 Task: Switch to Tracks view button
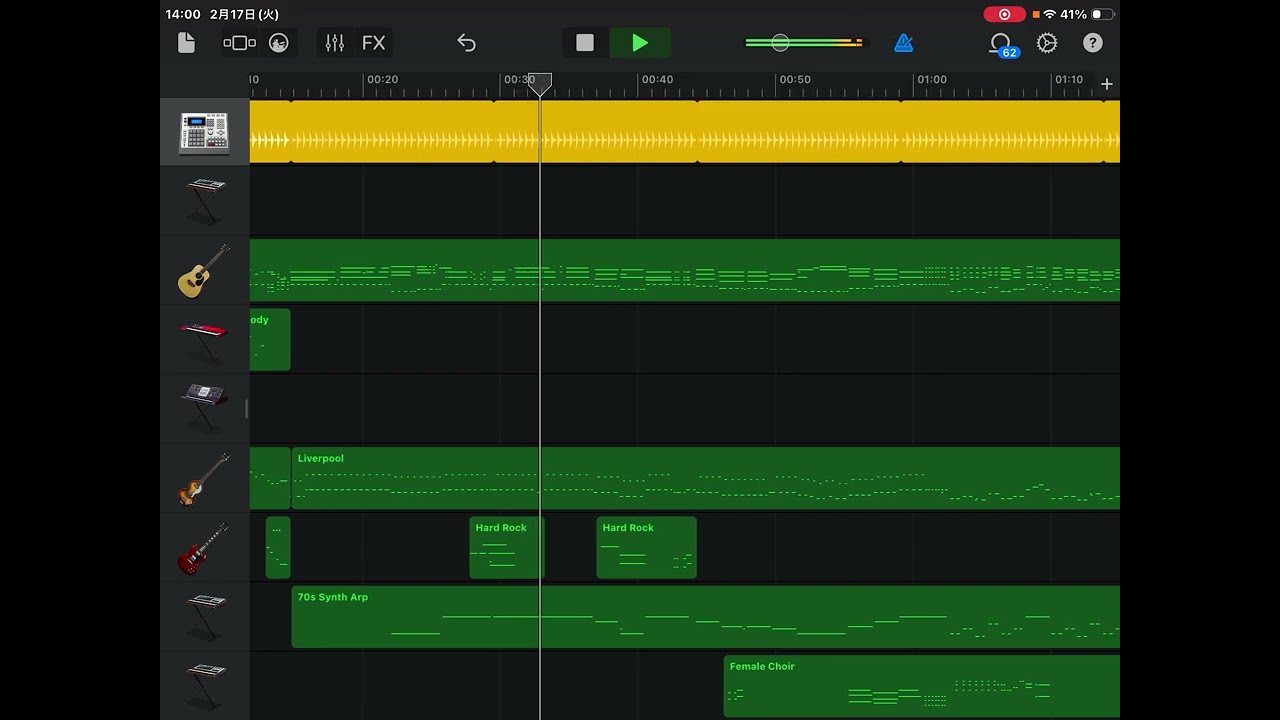pos(239,43)
